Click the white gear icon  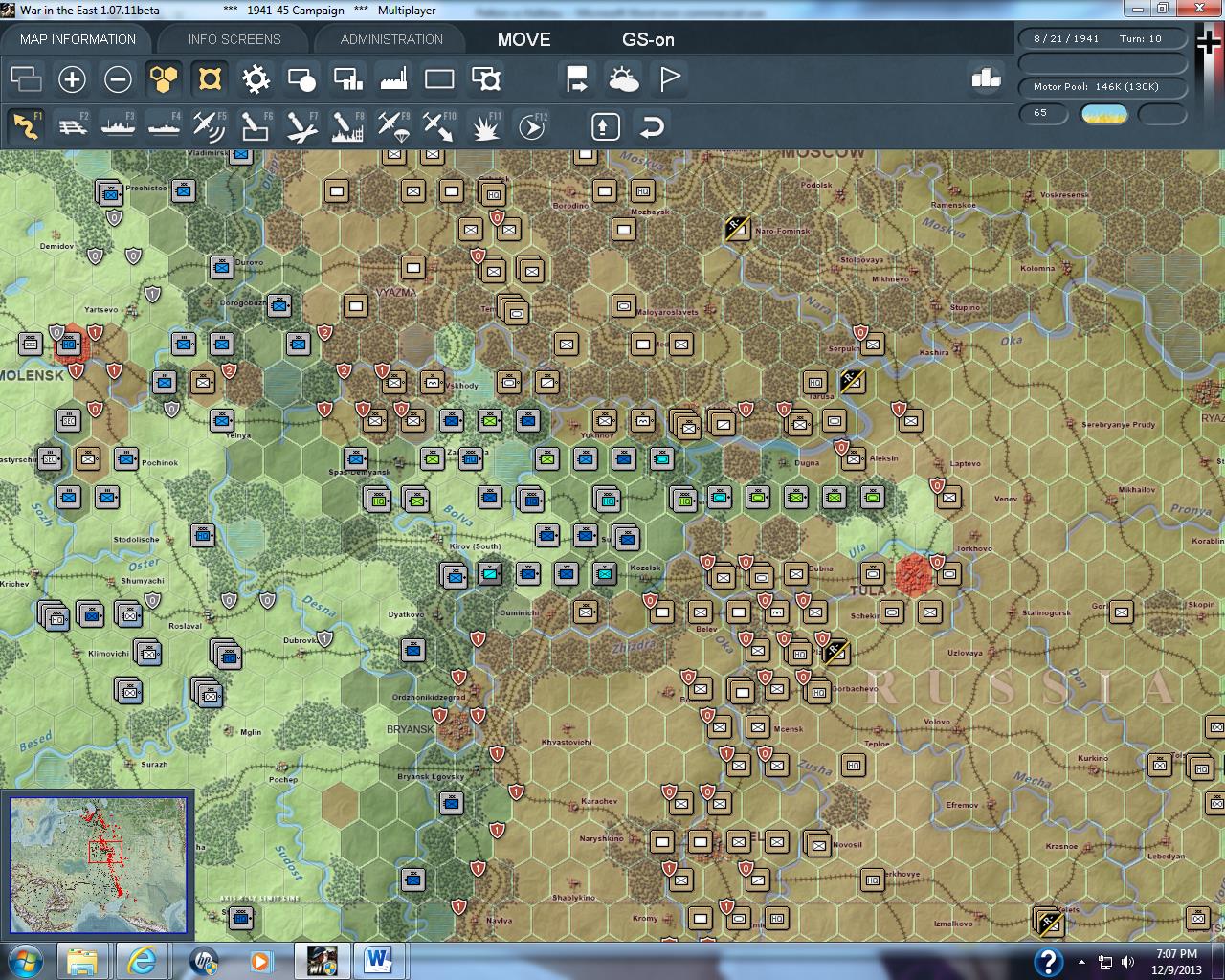[256, 78]
